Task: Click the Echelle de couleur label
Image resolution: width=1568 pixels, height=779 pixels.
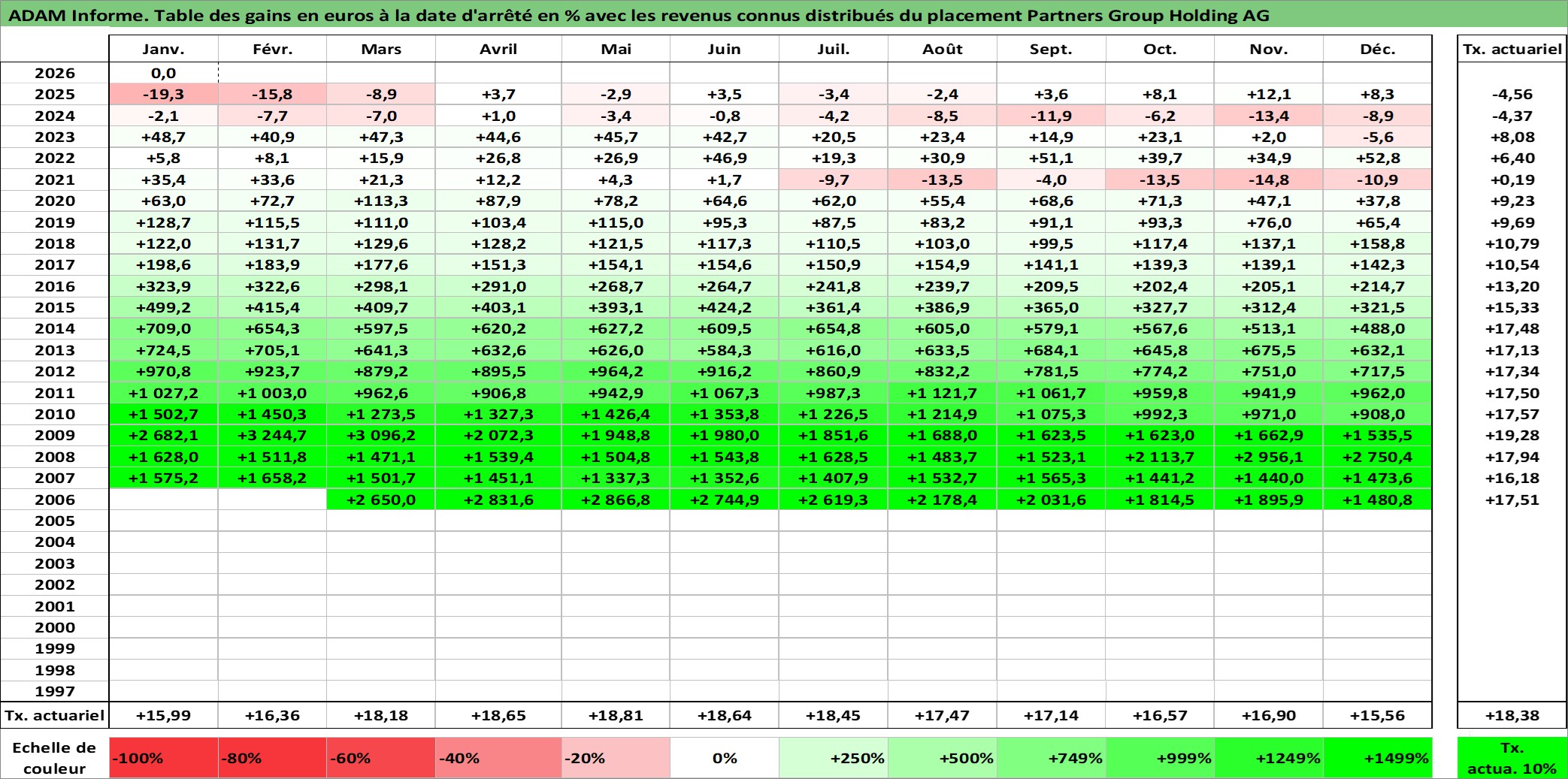Action: click(55, 758)
